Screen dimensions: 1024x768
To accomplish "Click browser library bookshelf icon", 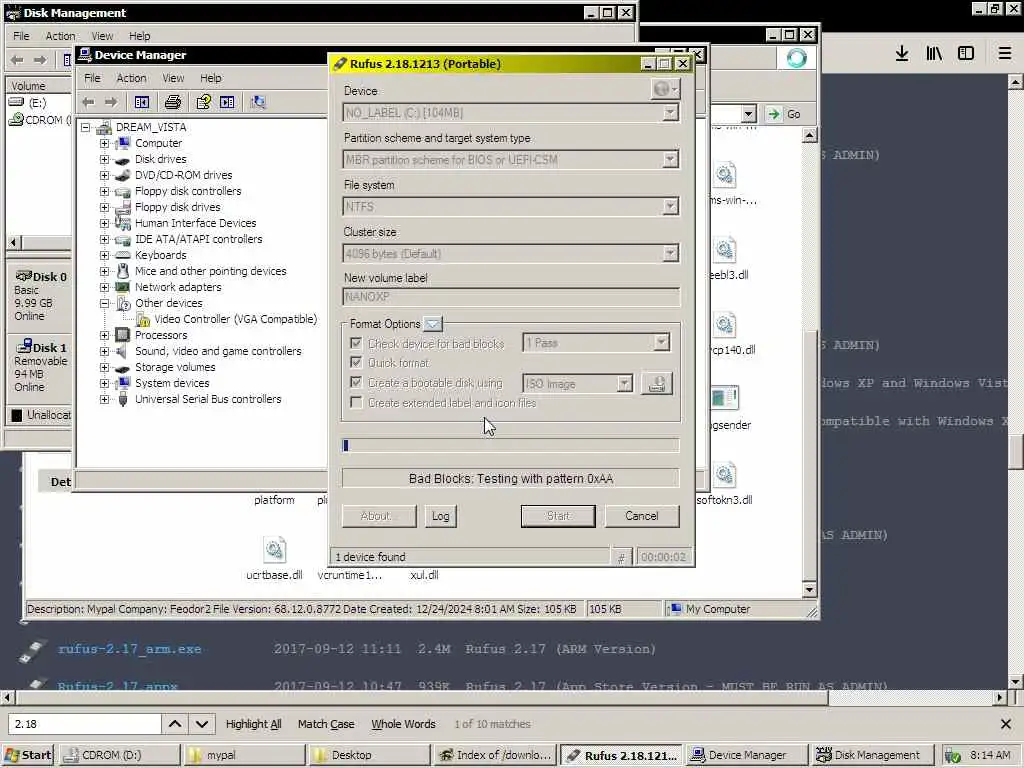I will (934, 54).
